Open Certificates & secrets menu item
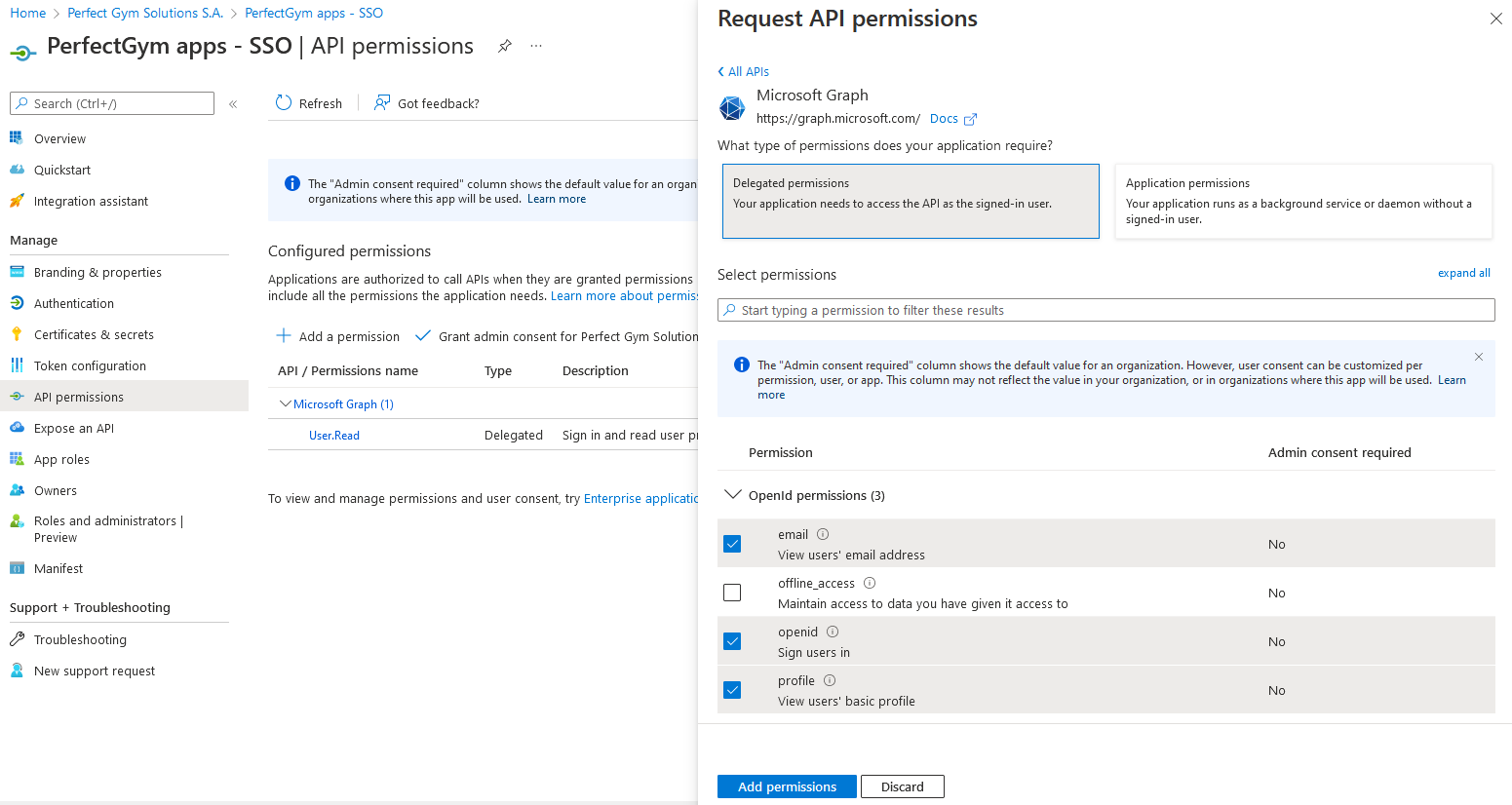This screenshot has width=1512, height=805. click(94, 334)
